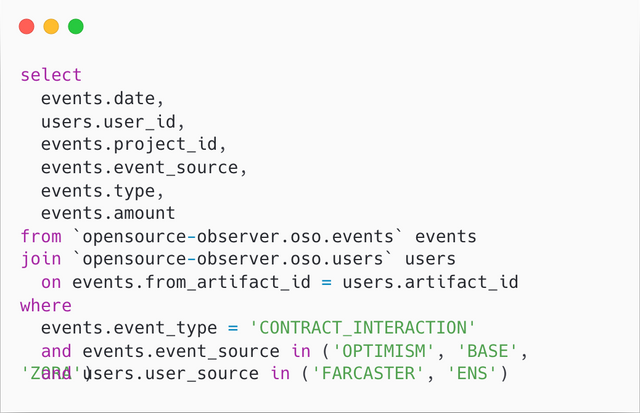Click the yellow minimize window dot
The width and height of the screenshot is (640, 413).
click(51, 27)
